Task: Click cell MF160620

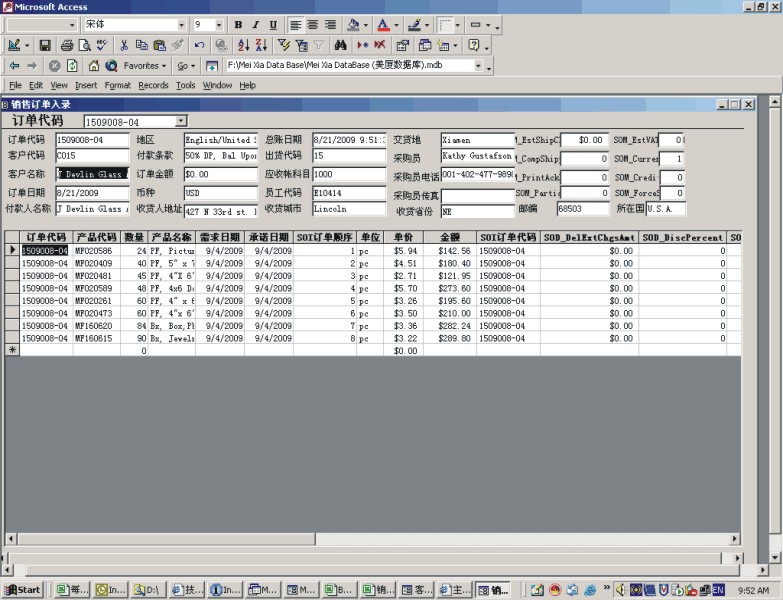Action: coord(96,325)
